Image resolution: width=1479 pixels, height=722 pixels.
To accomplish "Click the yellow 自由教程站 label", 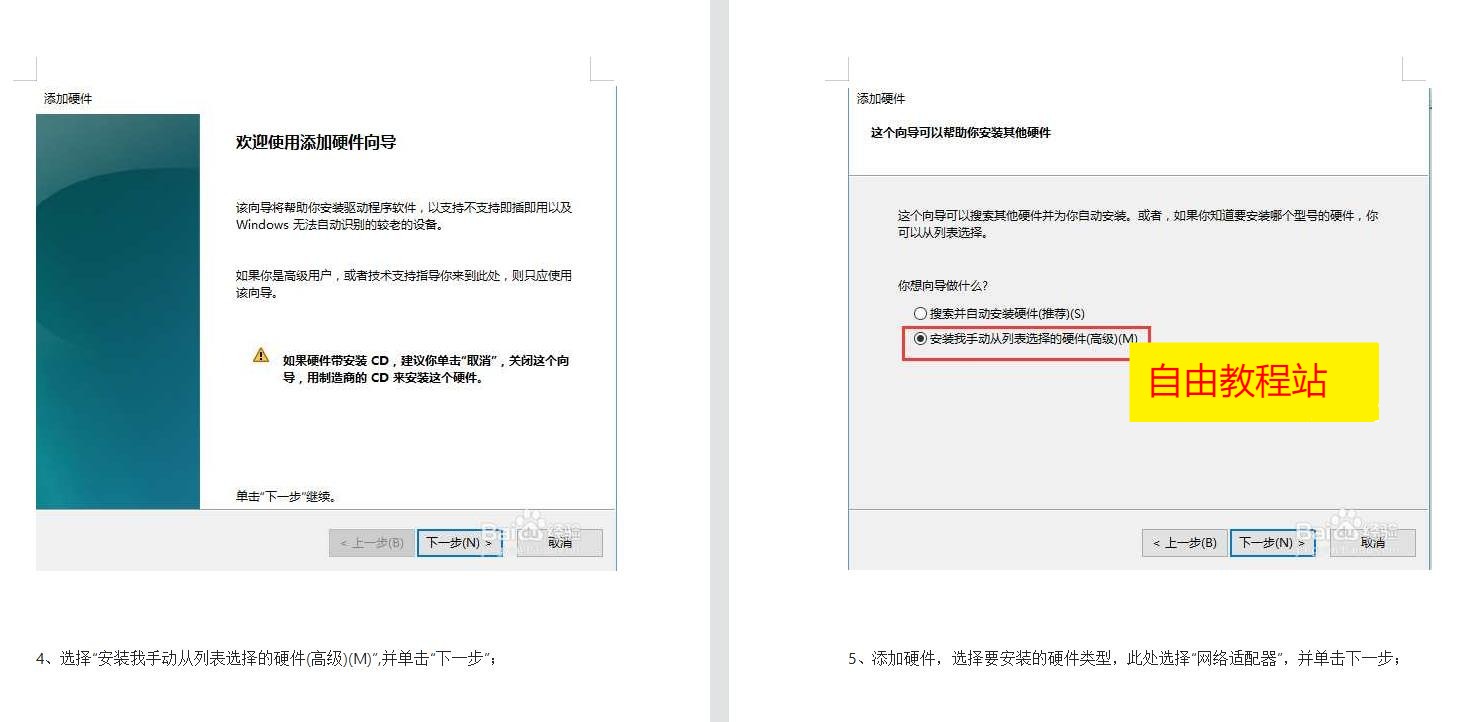I will click(1253, 382).
